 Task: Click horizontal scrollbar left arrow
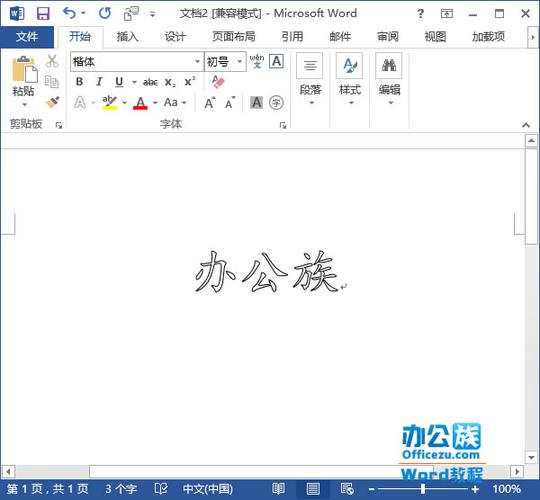click(x=8, y=471)
